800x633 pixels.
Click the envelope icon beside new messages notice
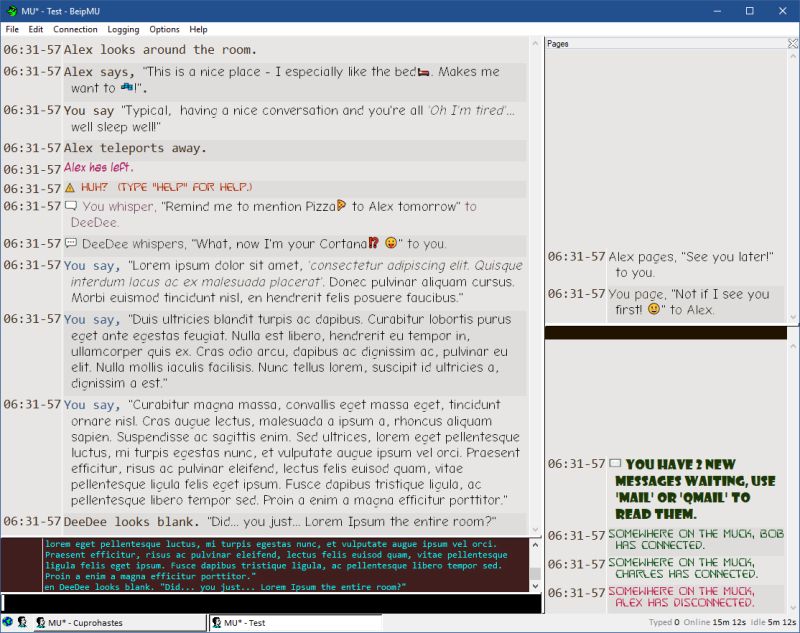pyautogui.click(x=615, y=463)
